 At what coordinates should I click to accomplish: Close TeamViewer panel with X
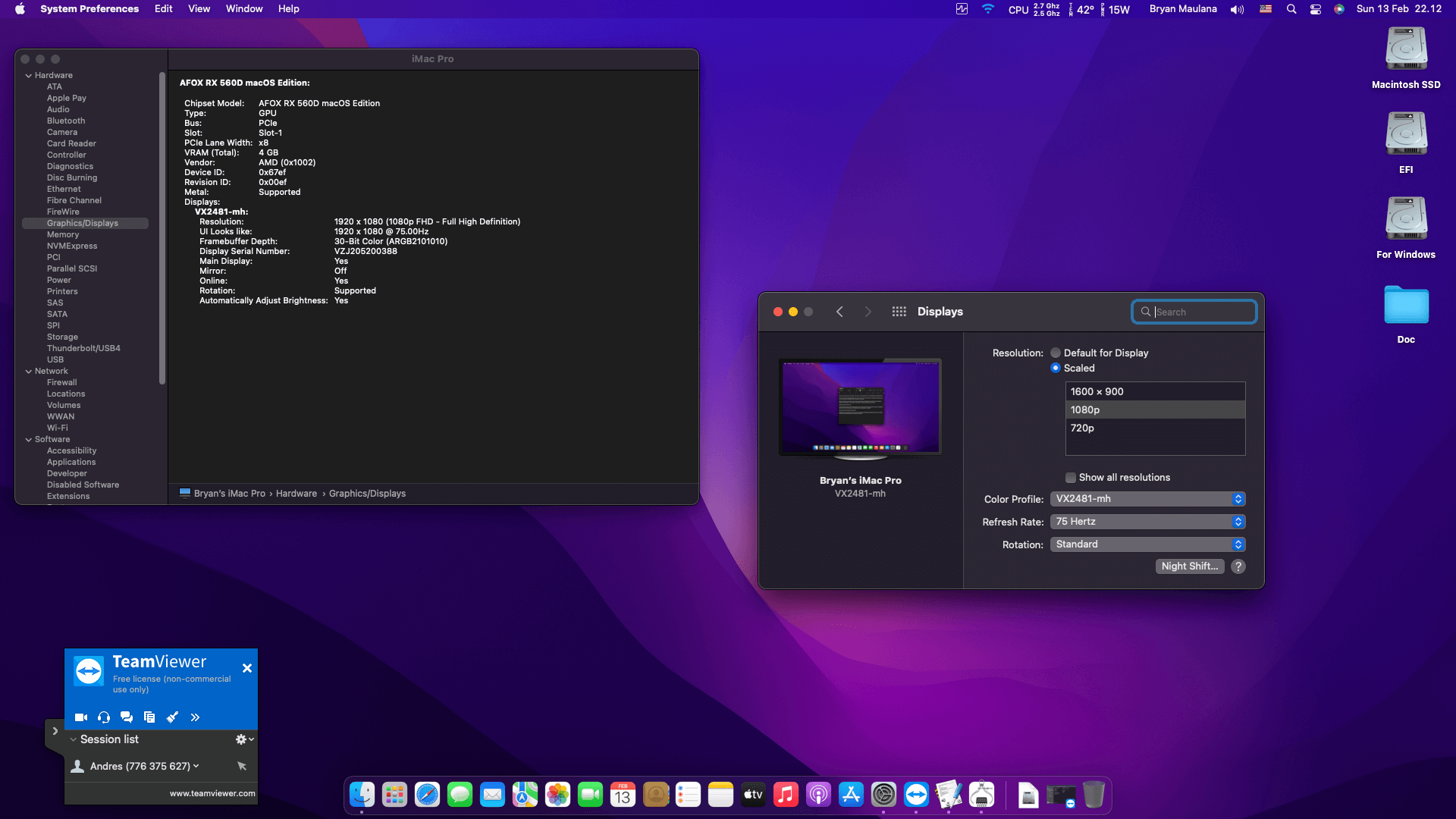point(247,668)
